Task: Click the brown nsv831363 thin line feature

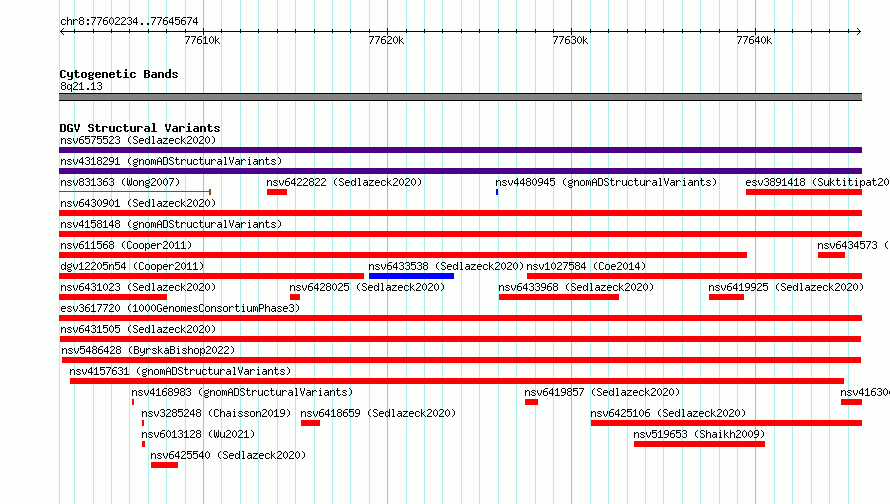Action: pos(135,192)
